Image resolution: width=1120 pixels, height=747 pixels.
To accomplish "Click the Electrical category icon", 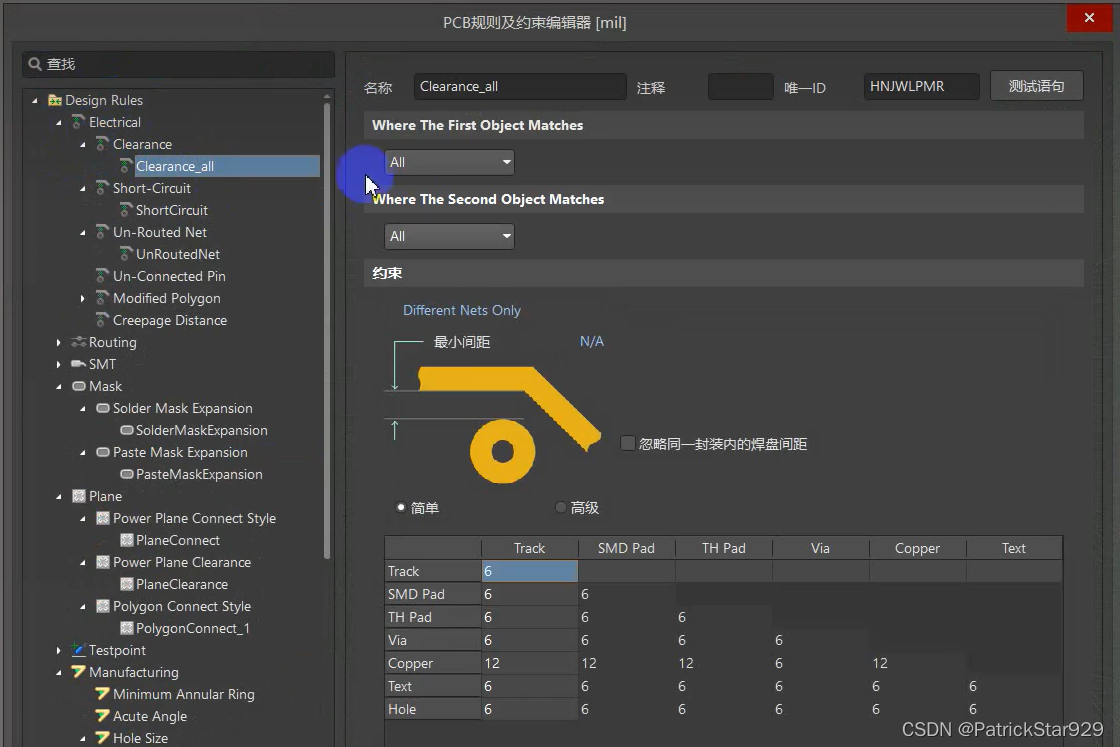I will 78,122.
